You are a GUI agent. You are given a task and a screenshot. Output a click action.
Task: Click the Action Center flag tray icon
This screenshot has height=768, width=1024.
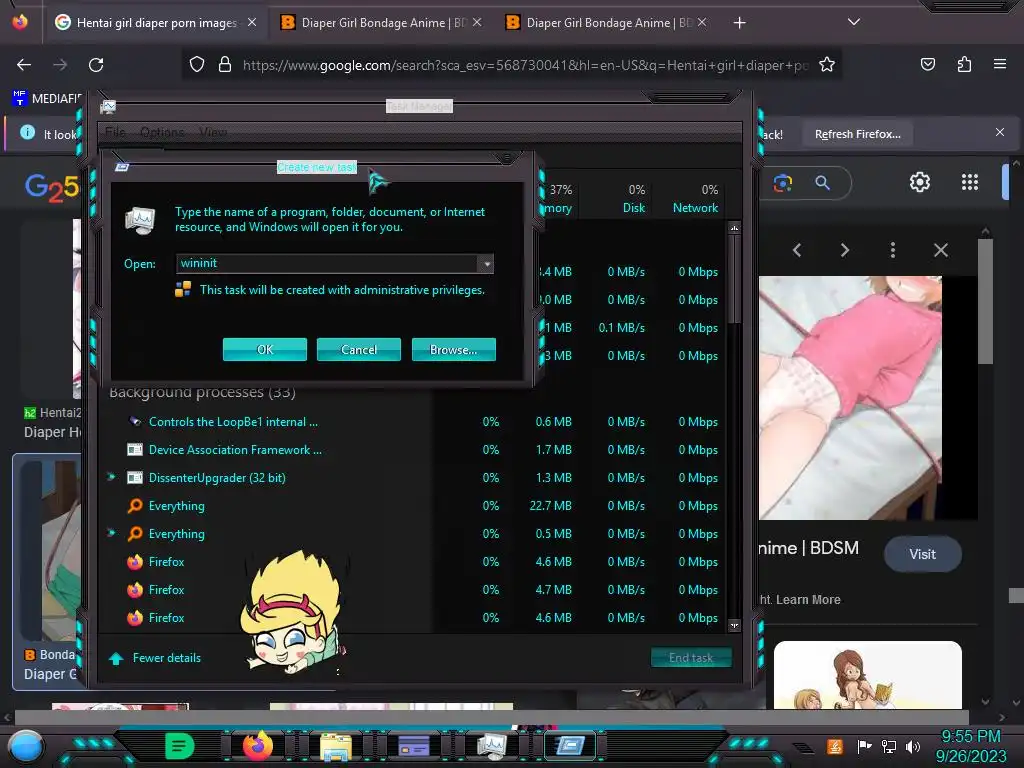[x=864, y=746]
